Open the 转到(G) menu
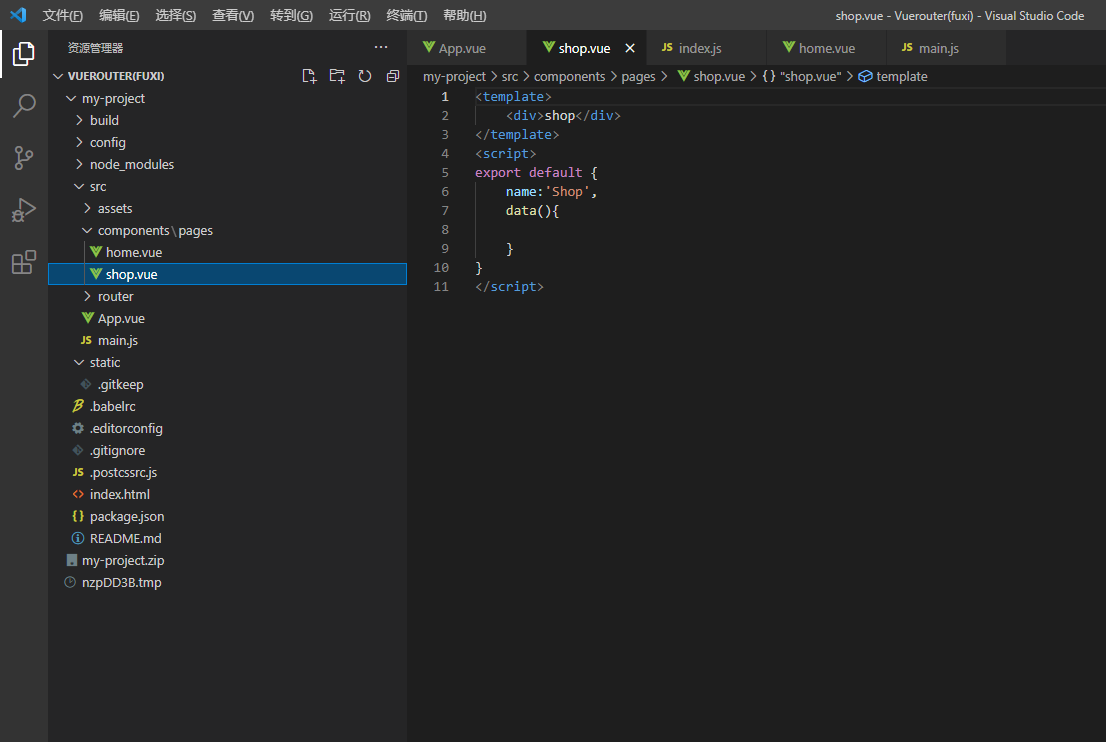The image size is (1106, 742). click(x=291, y=16)
